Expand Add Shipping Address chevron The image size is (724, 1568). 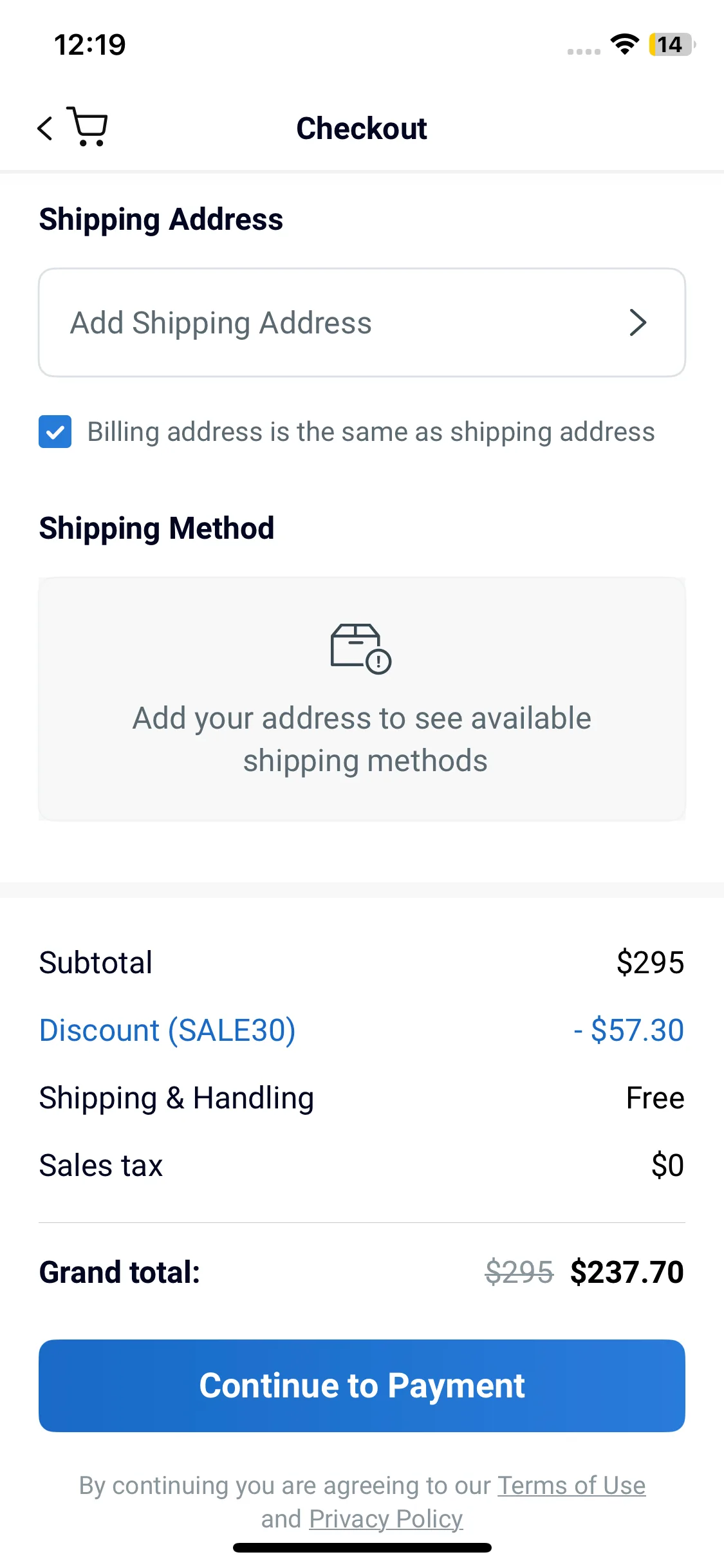637,322
